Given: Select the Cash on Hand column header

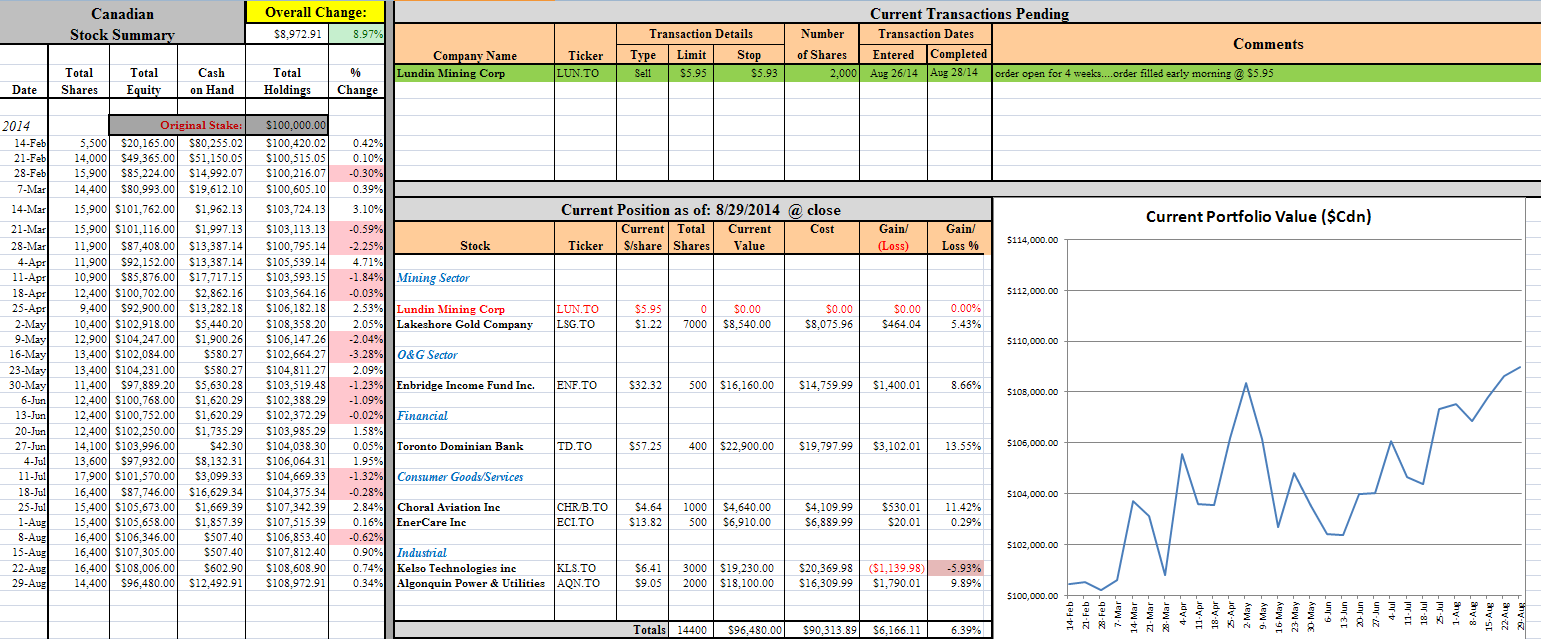Looking at the screenshot, I should pos(212,81).
